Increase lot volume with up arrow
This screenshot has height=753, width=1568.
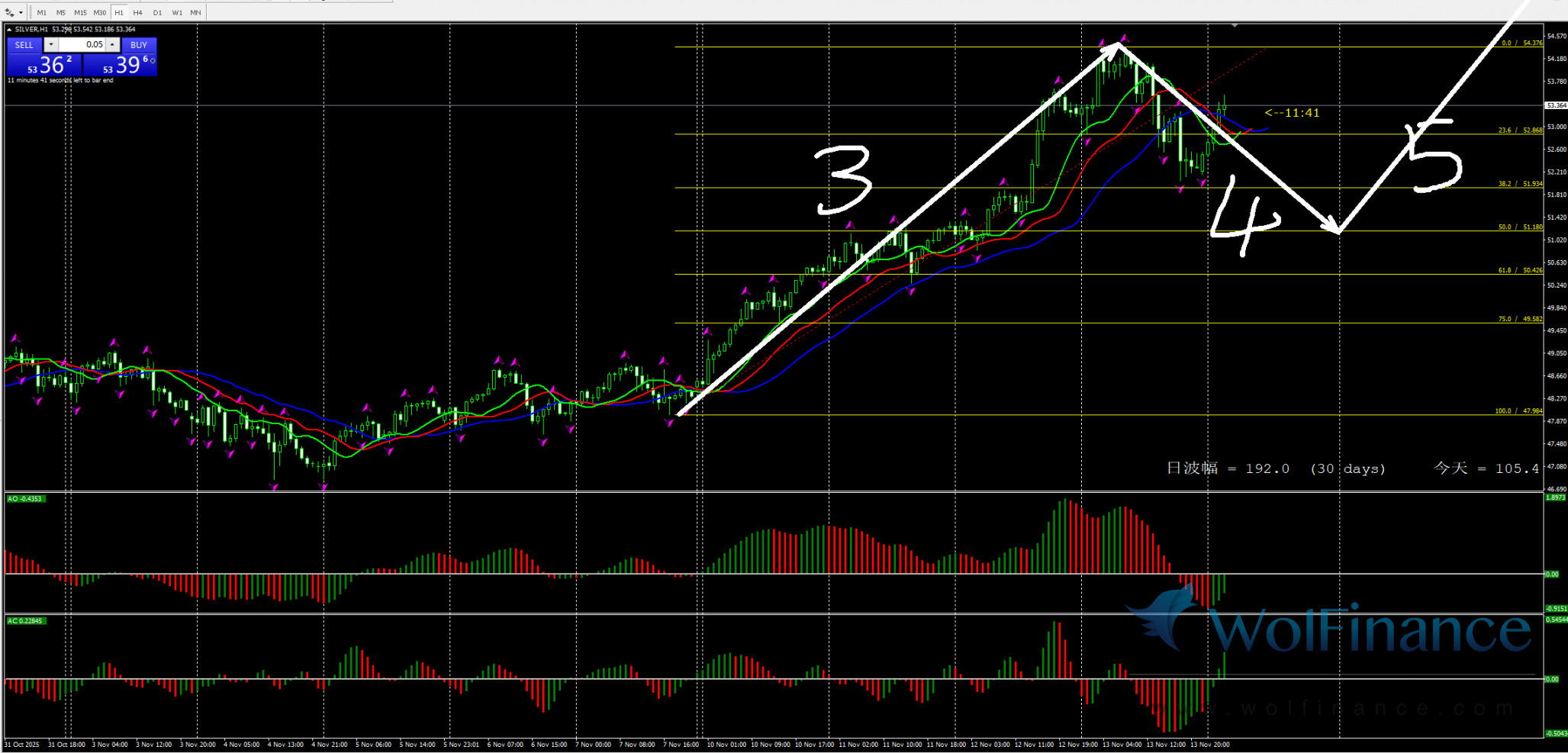coord(112,45)
